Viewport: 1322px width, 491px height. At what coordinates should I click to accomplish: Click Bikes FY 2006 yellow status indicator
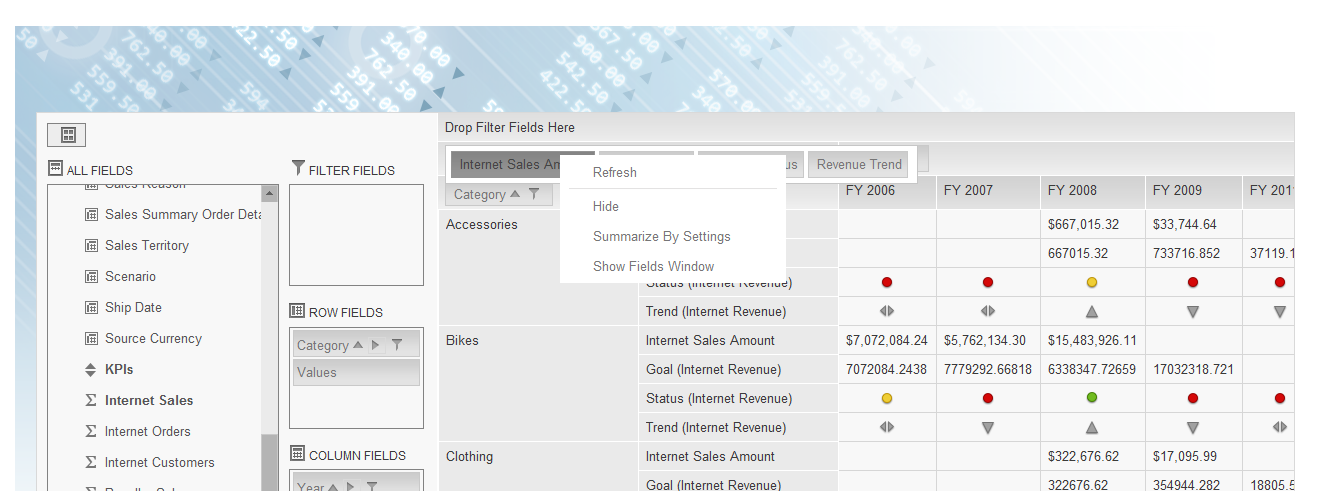887,398
